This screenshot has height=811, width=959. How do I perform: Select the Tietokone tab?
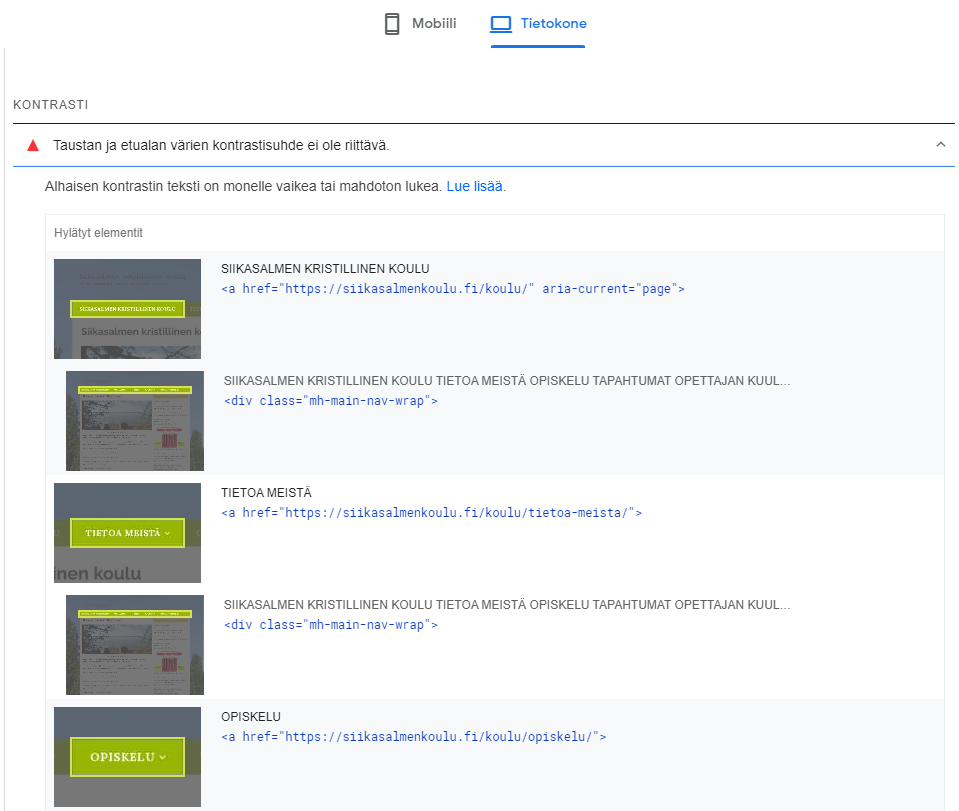pos(538,24)
